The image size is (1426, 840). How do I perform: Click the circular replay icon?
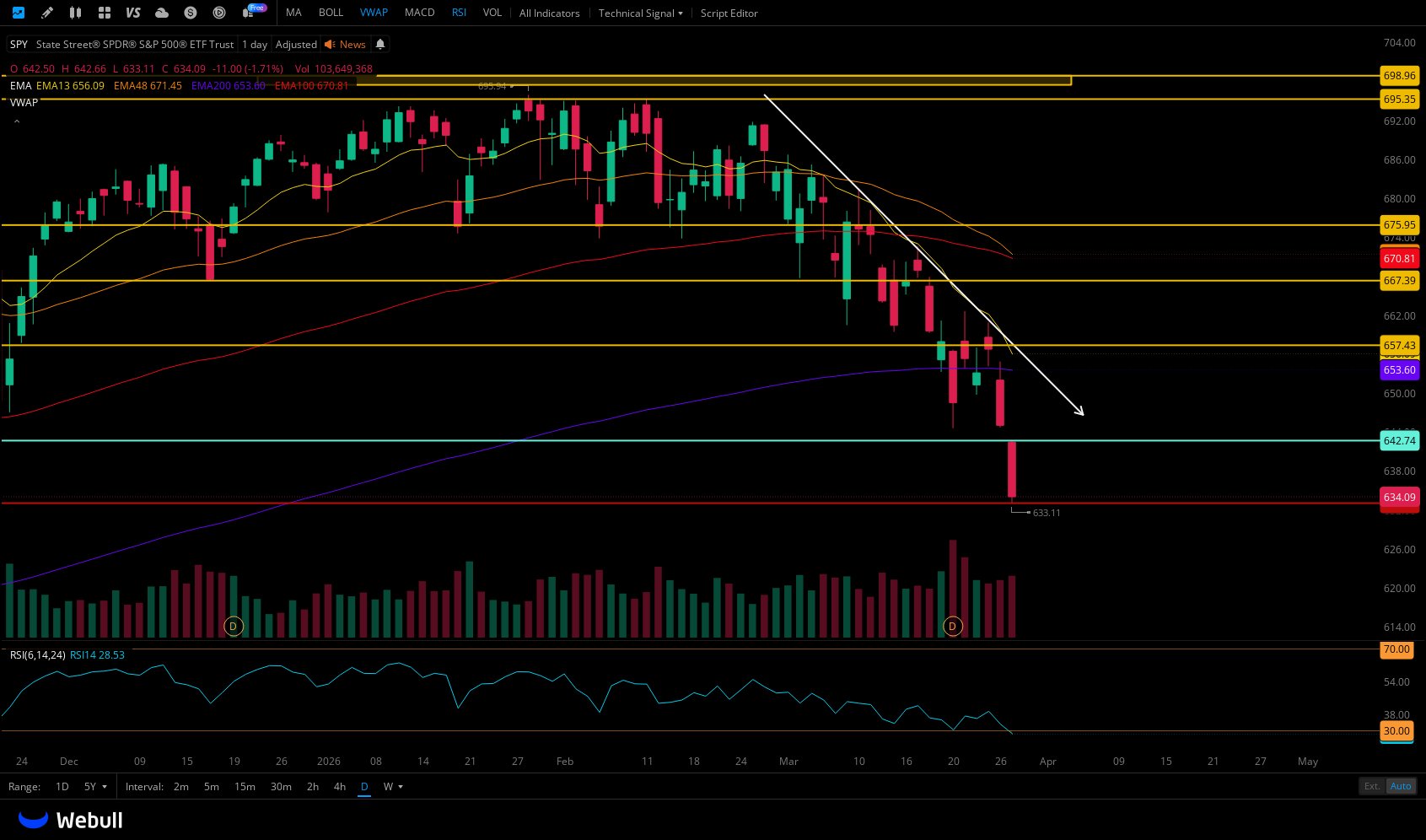(x=219, y=13)
